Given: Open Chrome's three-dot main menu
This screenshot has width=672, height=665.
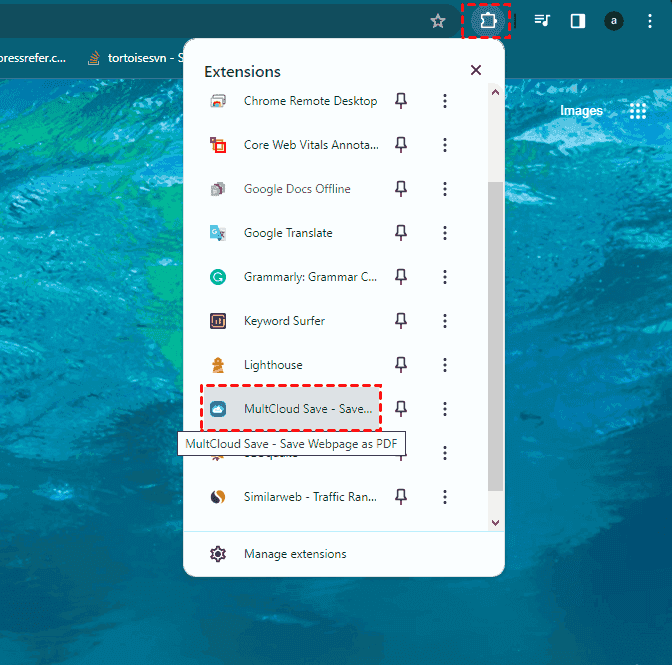Looking at the screenshot, I should pyautogui.click(x=650, y=21).
